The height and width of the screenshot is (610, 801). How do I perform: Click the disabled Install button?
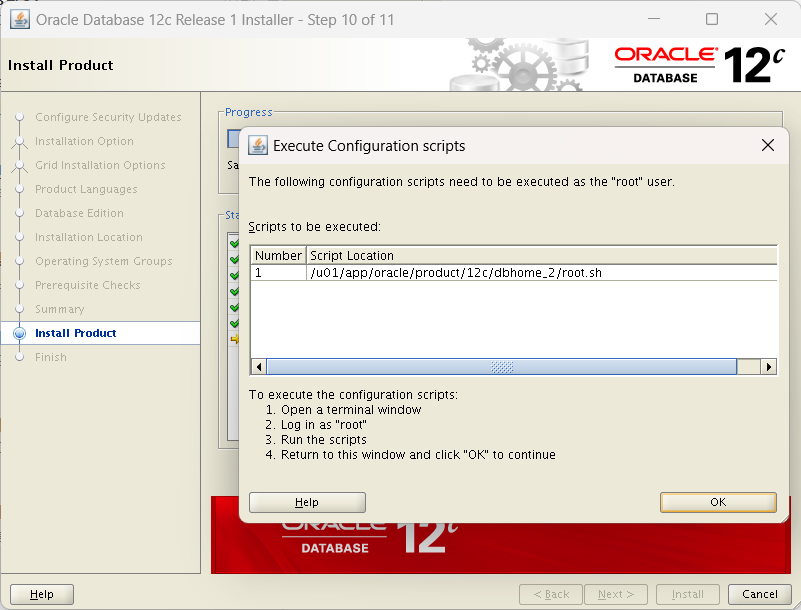688,594
